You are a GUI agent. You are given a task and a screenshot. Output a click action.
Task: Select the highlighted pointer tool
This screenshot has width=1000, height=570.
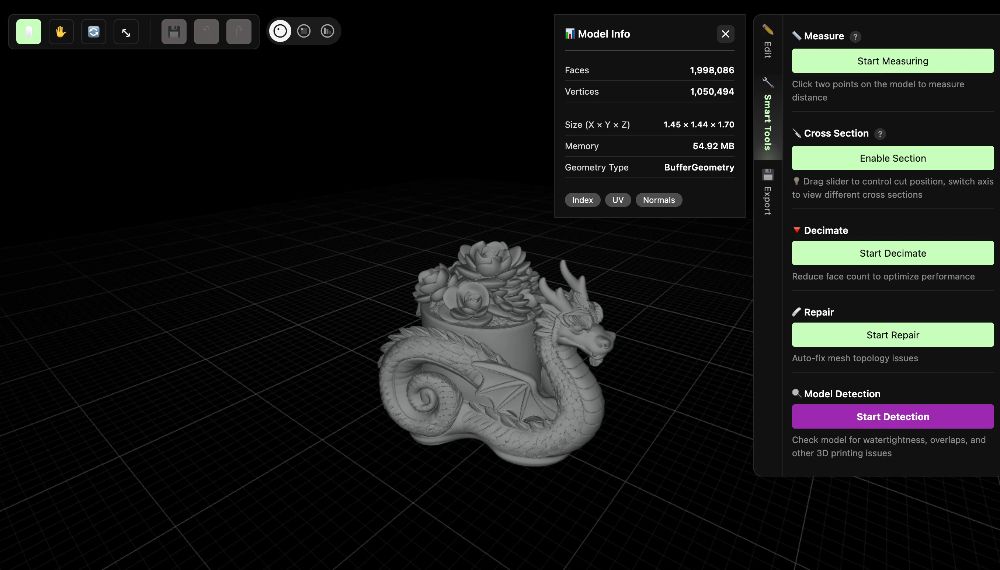point(28,31)
